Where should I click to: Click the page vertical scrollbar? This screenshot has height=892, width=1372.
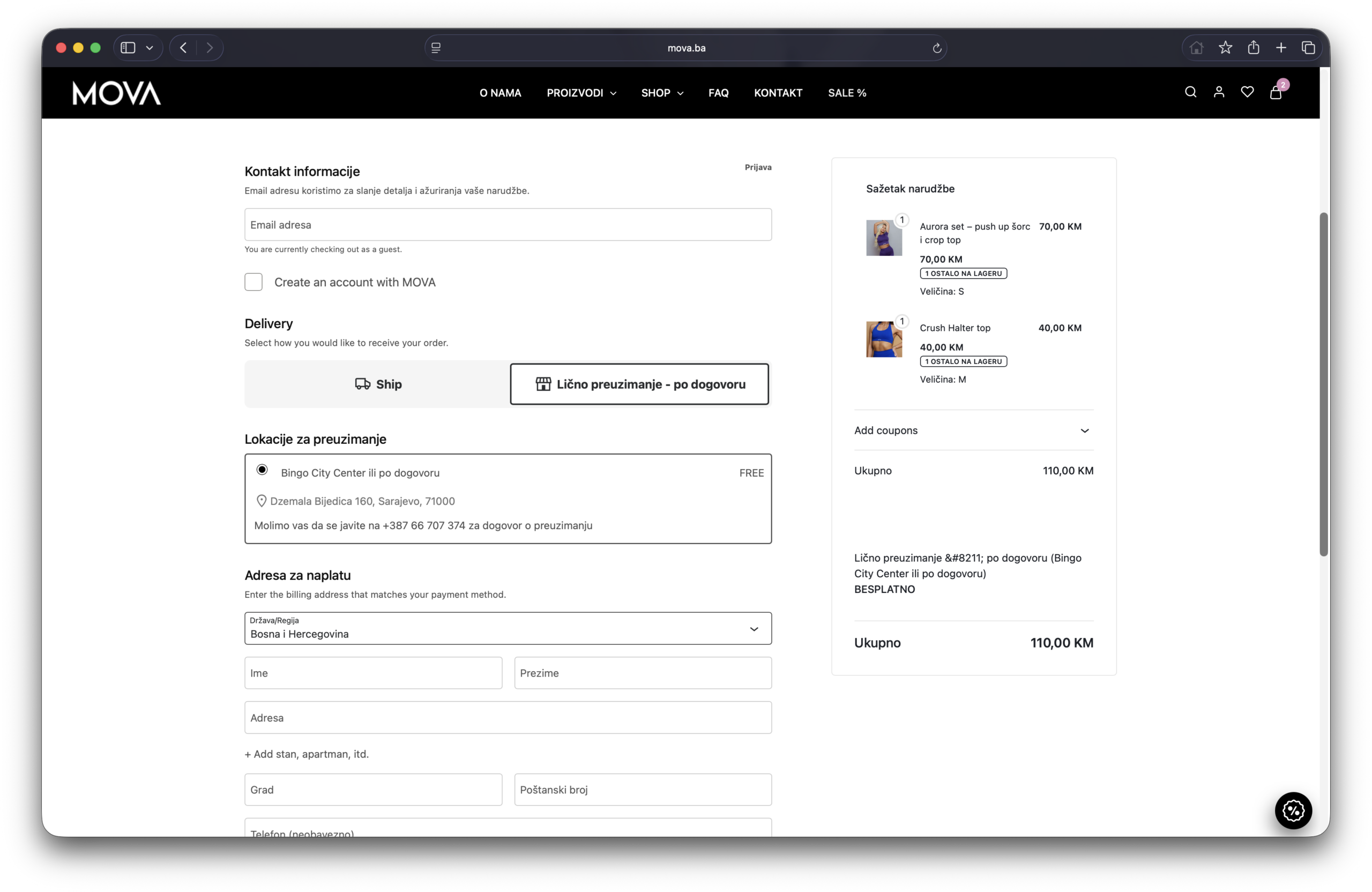coord(1324,384)
